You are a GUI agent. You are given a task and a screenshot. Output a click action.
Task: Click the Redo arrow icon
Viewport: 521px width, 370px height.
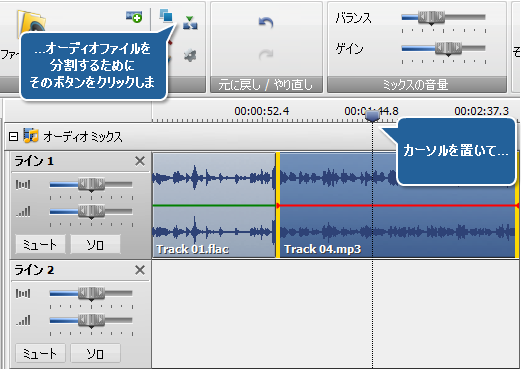266,55
